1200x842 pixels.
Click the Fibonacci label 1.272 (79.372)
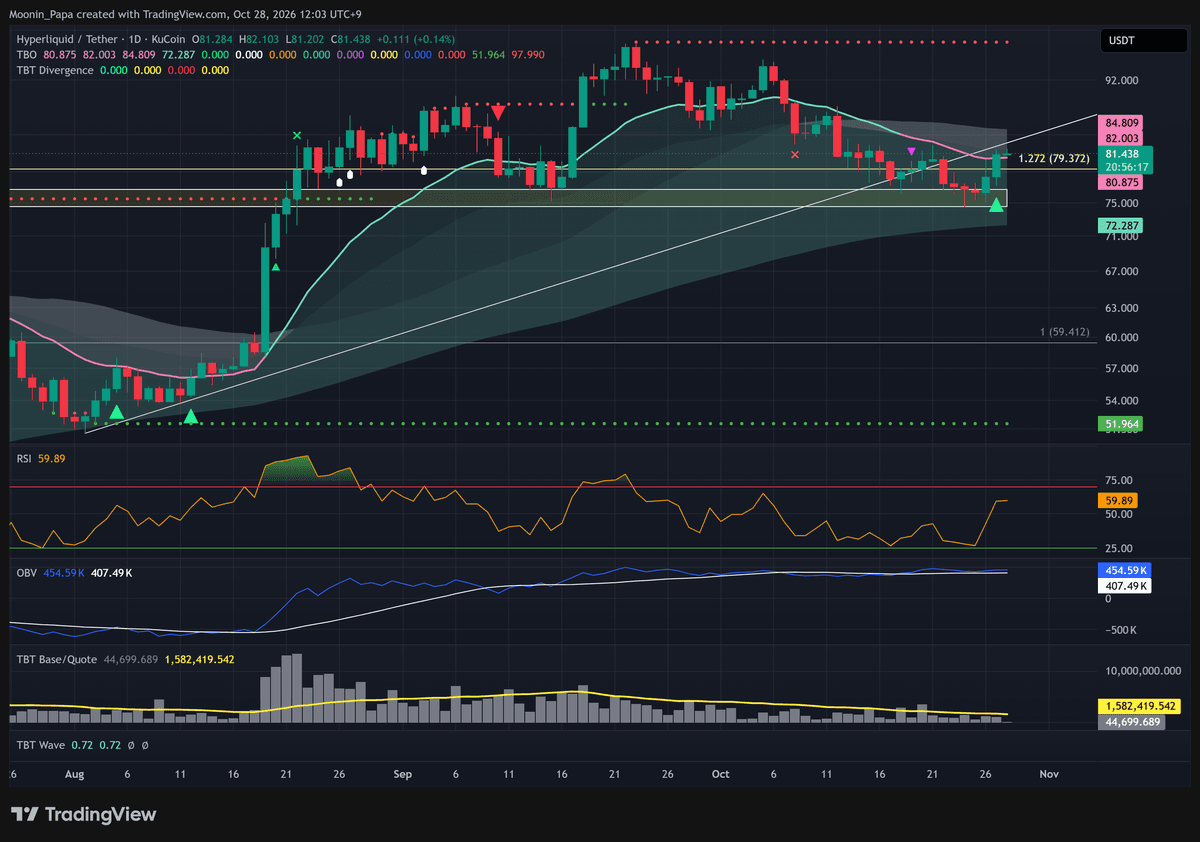(1053, 157)
